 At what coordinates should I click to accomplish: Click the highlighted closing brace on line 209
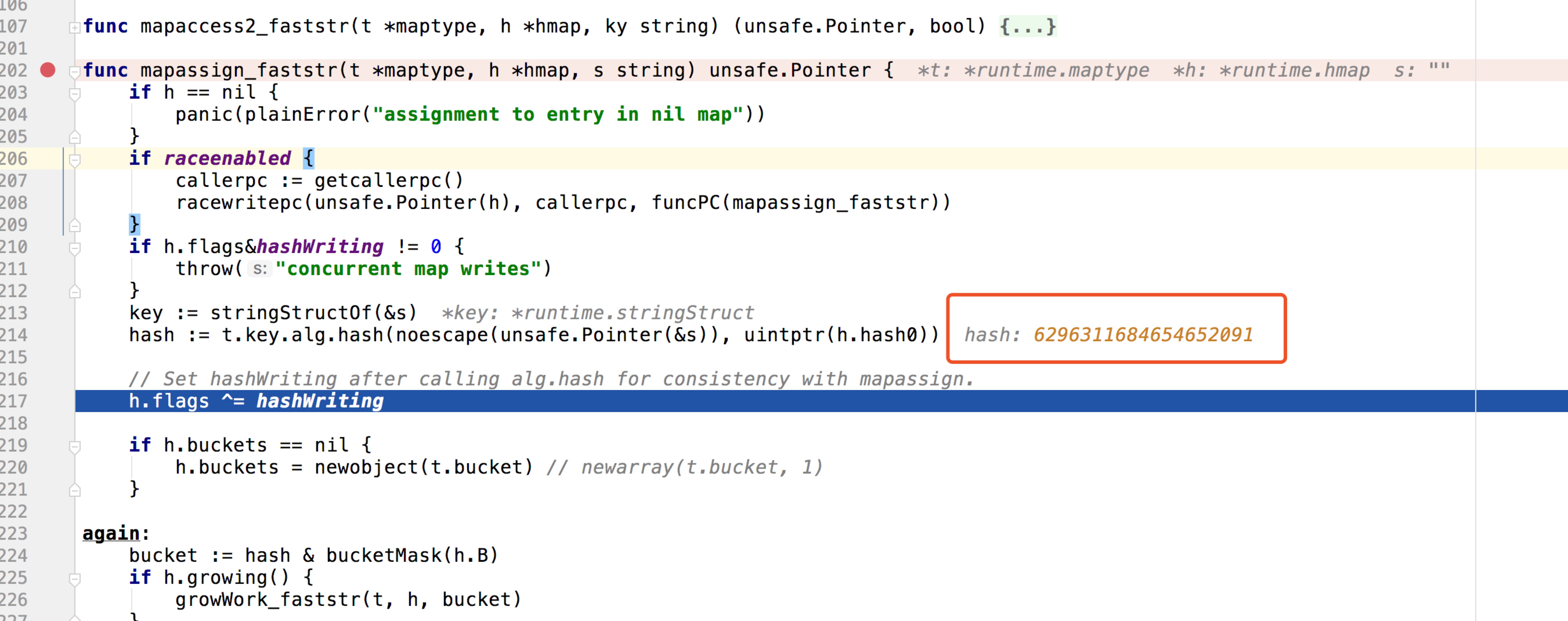pos(135,225)
